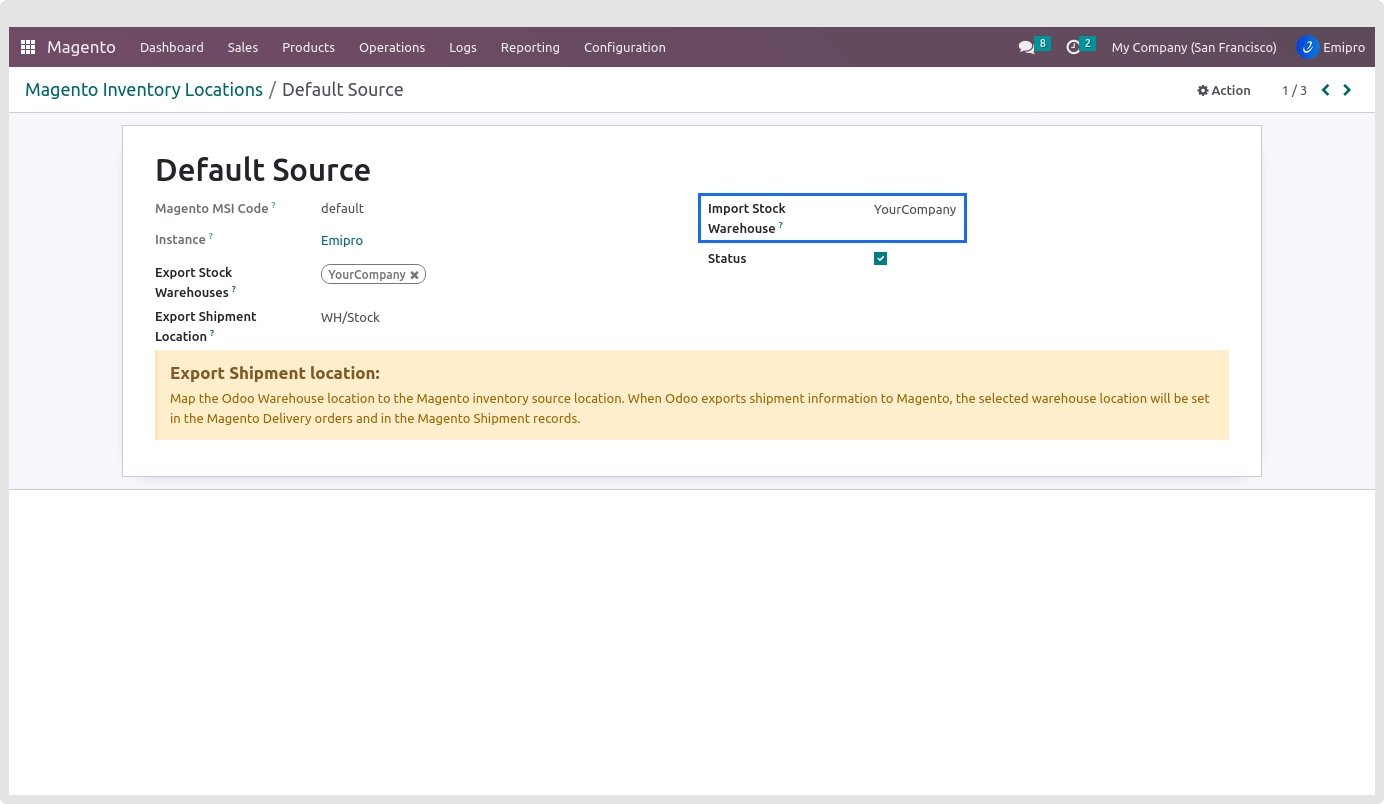Remove the YourCompany tag from Export Warehouses
Image resolution: width=1384 pixels, height=804 pixels.
414,275
